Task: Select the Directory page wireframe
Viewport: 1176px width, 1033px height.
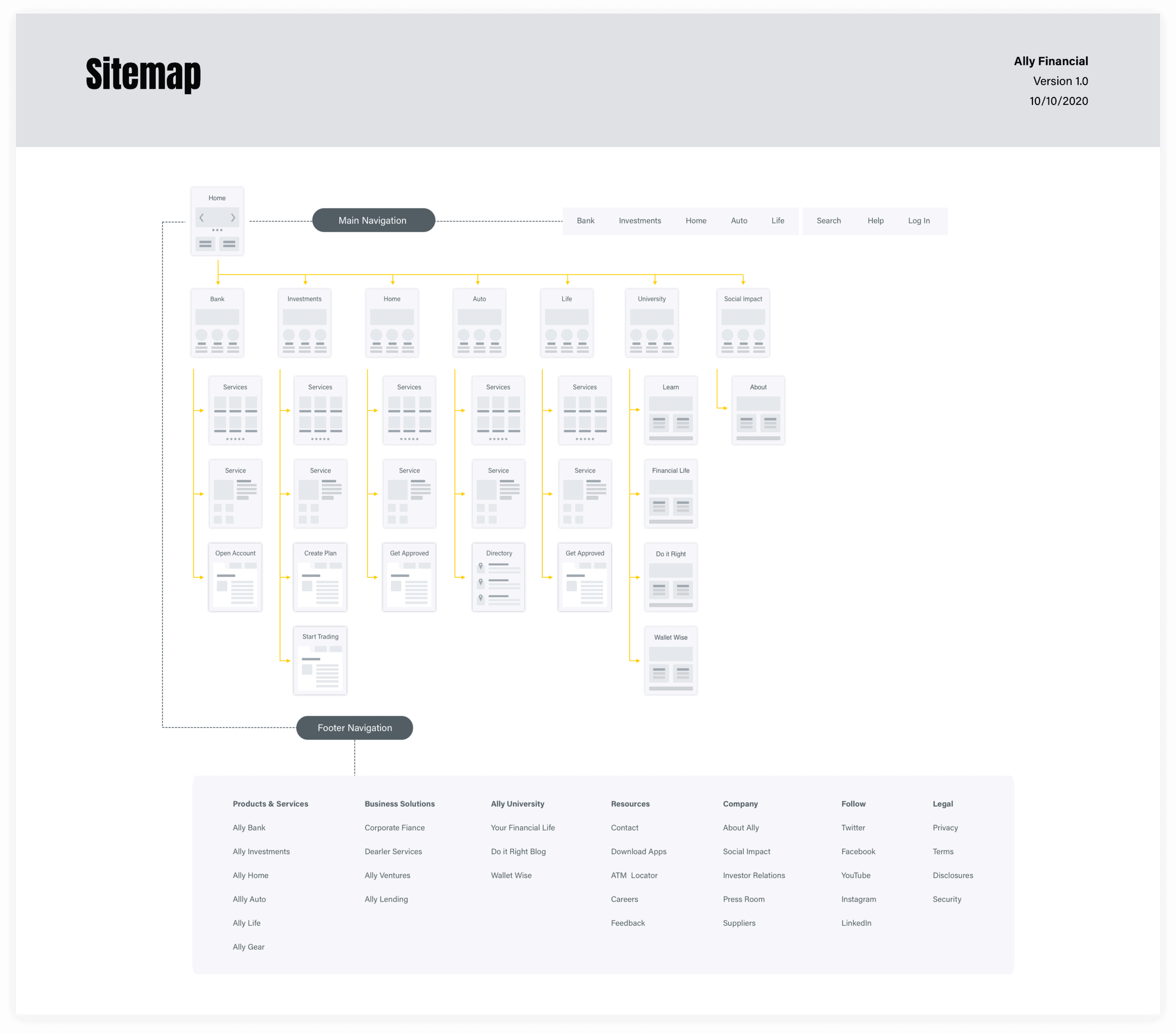Action: 498,577
